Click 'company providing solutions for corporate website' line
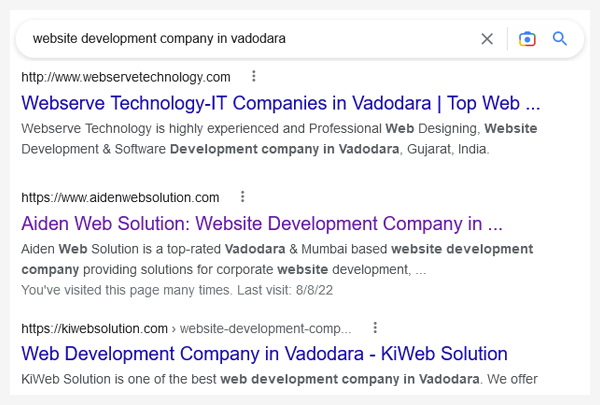The image size is (600, 405). click(x=175, y=270)
